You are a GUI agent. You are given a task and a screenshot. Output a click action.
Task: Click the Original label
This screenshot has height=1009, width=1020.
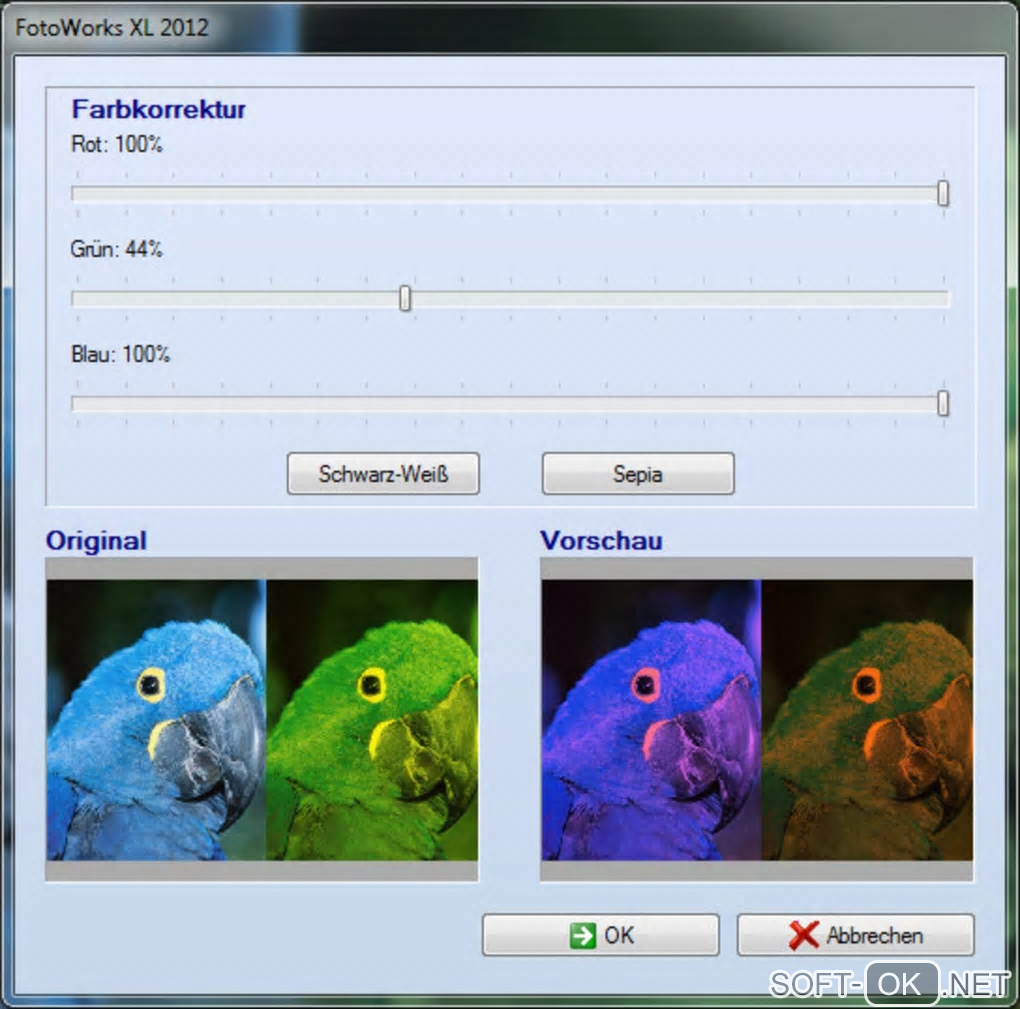coord(96,541)
